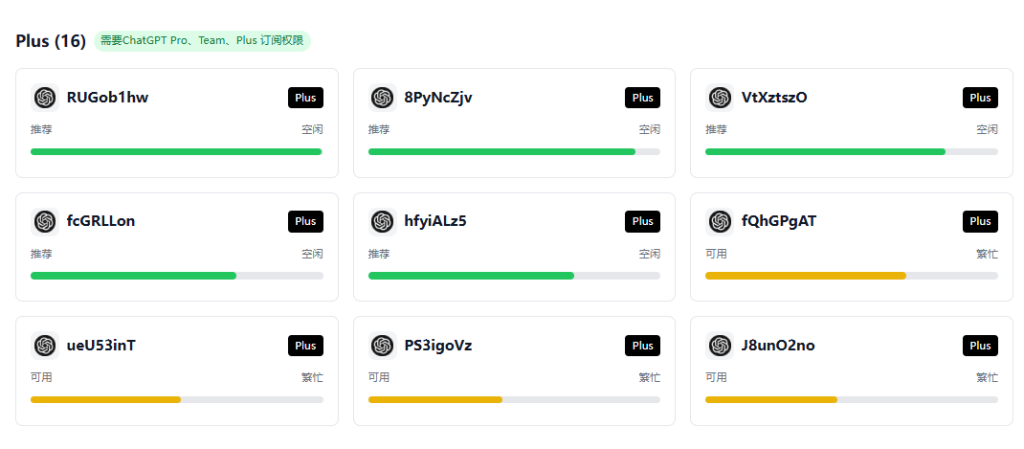Viewport: 1024px width, 449px height.
Task: Click the 繁忙 status label on fQhGPgAT card
Action: point(986,254)
